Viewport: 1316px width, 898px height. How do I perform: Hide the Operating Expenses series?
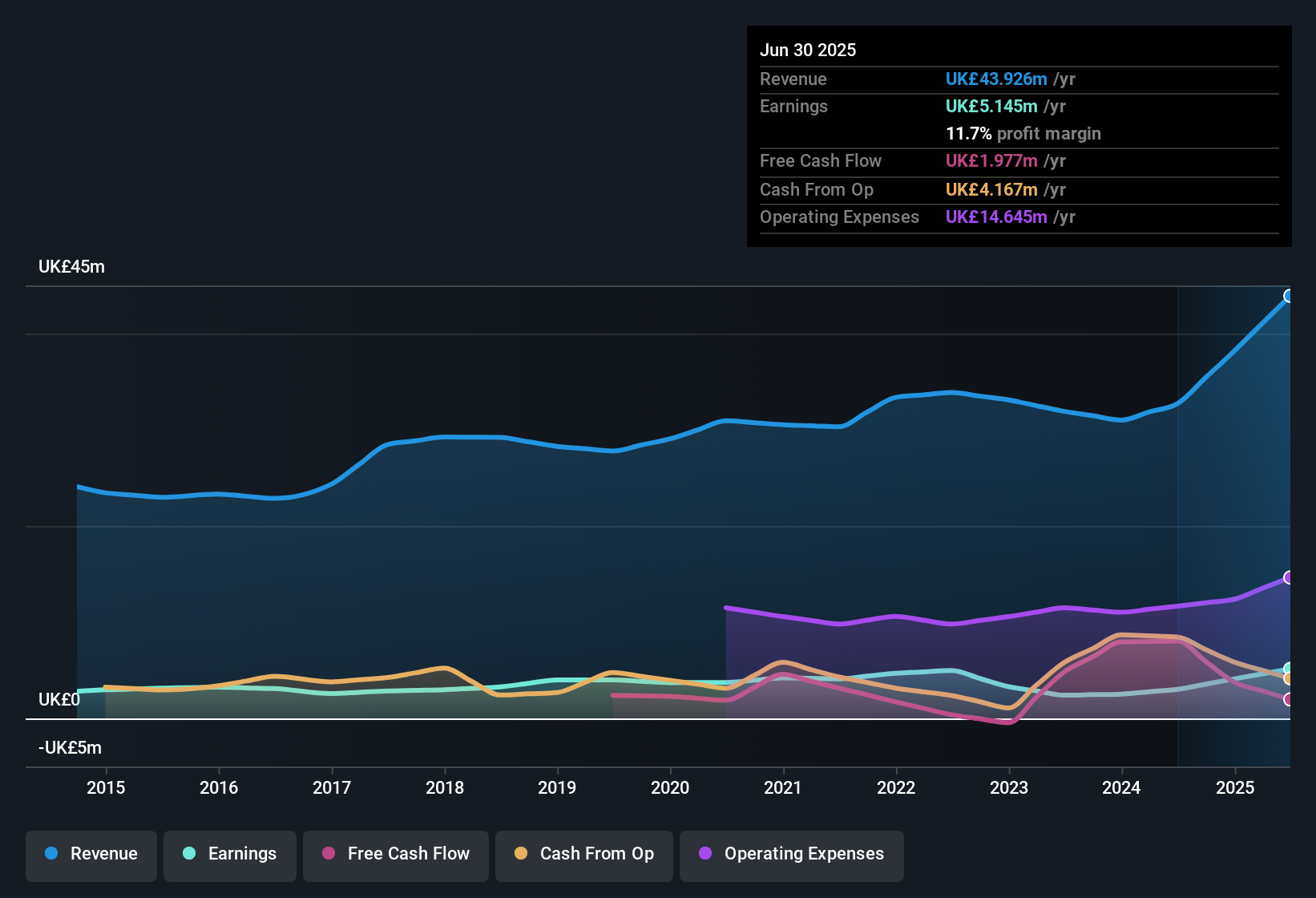tap(792, 854)
